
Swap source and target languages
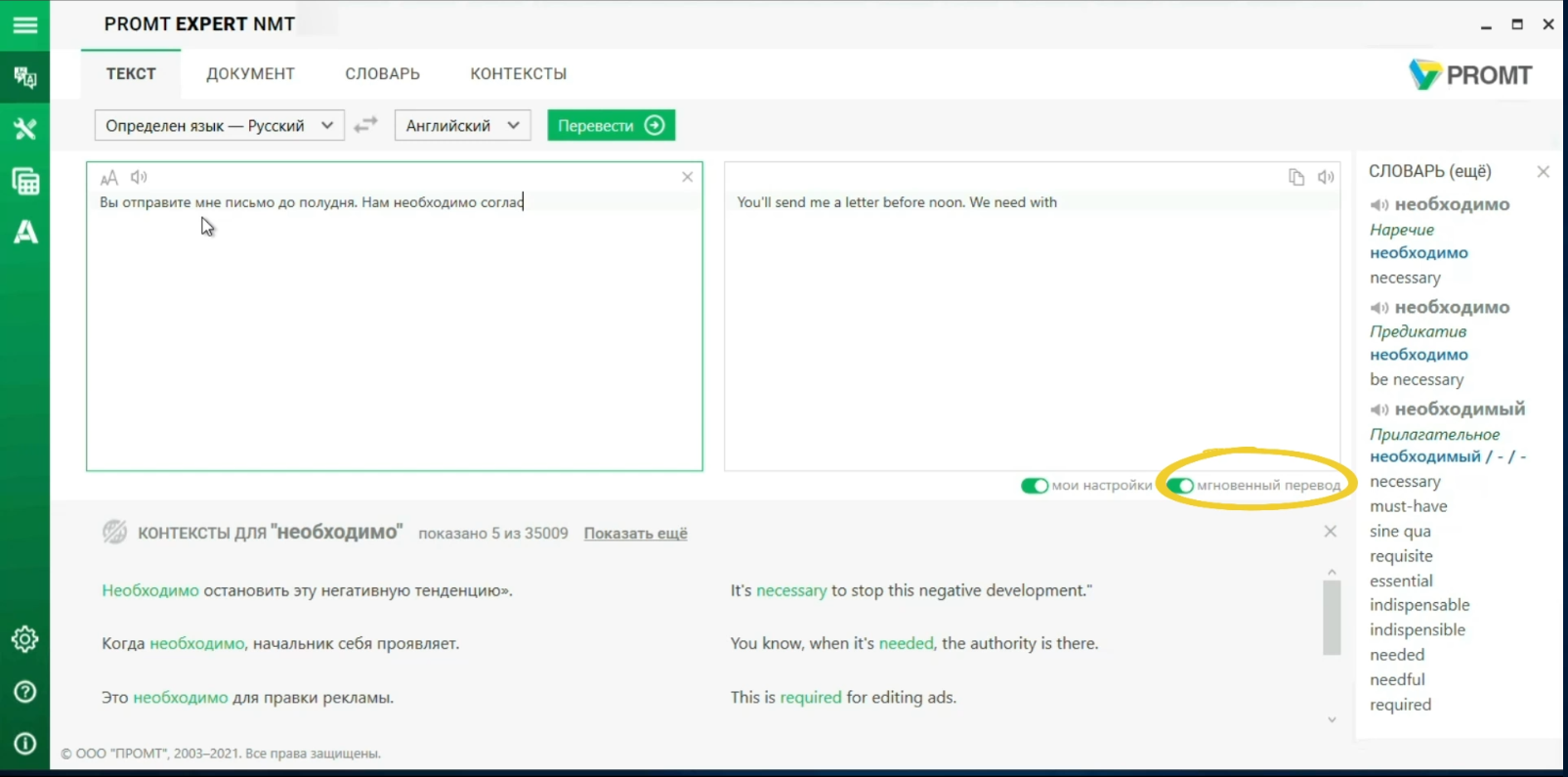tap(365, 125)
